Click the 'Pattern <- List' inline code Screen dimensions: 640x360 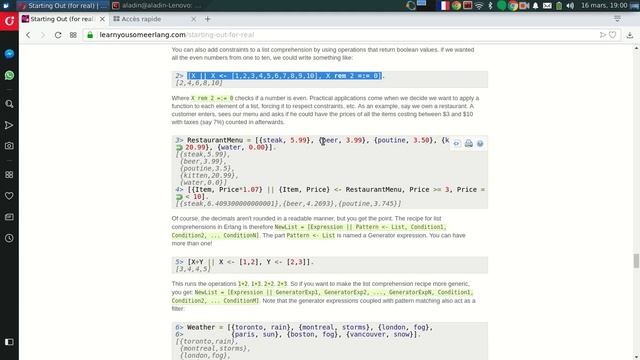tap(310, 236)
